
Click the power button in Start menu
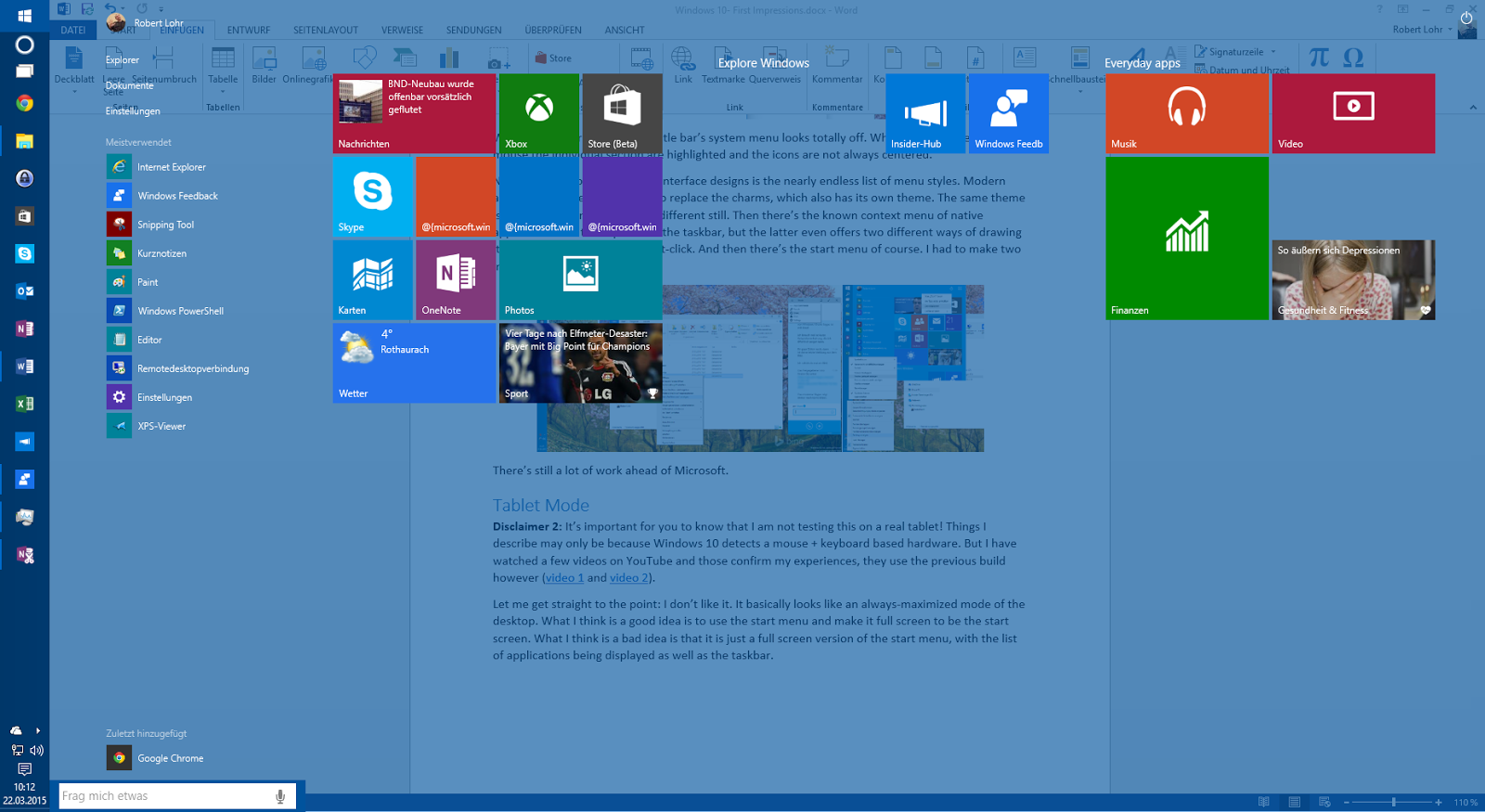(1466, 18)
